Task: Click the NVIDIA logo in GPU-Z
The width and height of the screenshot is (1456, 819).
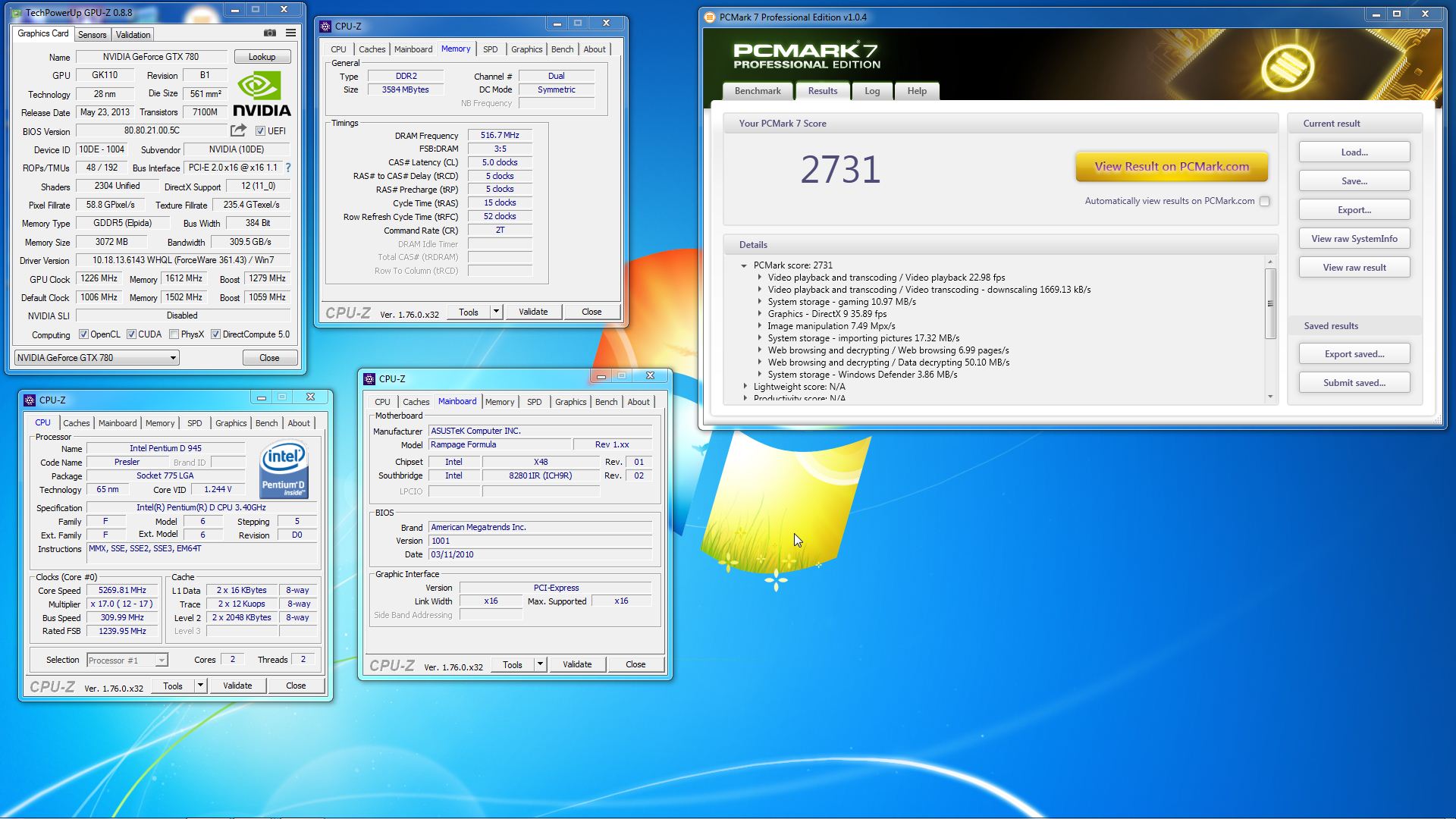Action: [261, 94]
